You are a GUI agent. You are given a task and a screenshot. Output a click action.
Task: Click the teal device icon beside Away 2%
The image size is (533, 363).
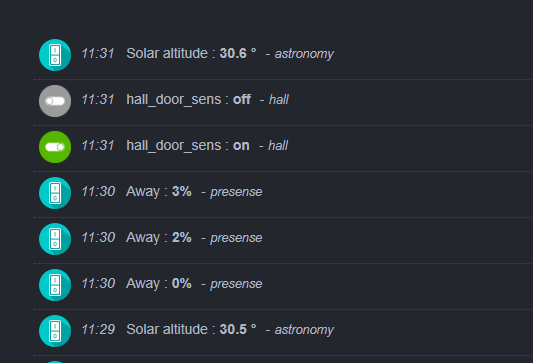click(x=55, y=239)
